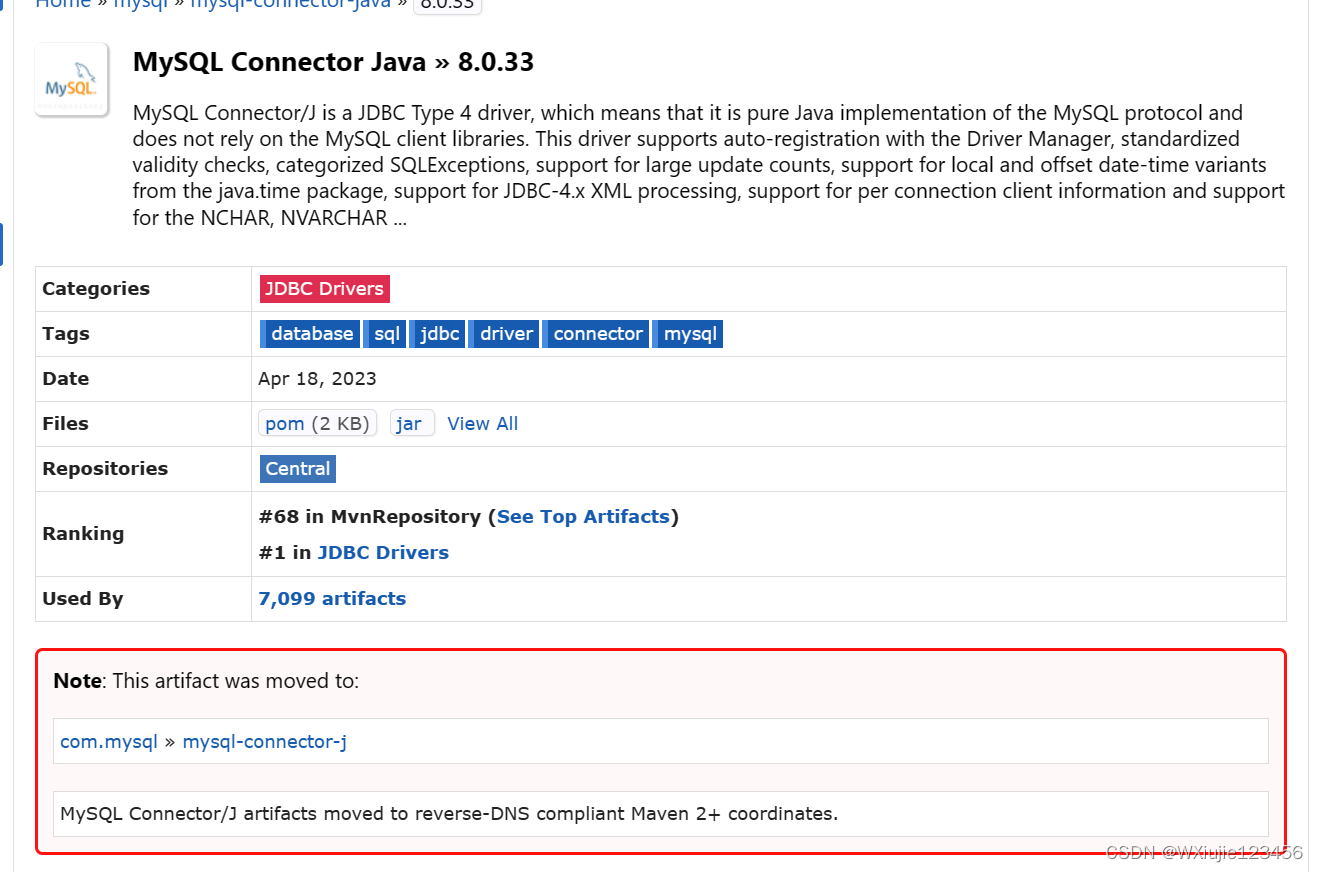Download the pom (2 KB) file

tap(317, 424)
